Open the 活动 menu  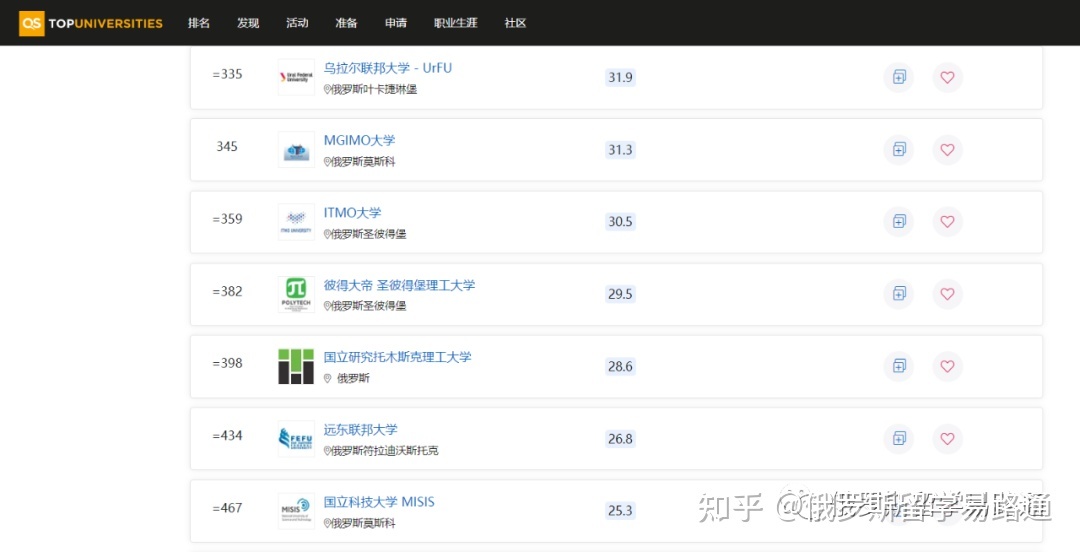pos(298,23)
